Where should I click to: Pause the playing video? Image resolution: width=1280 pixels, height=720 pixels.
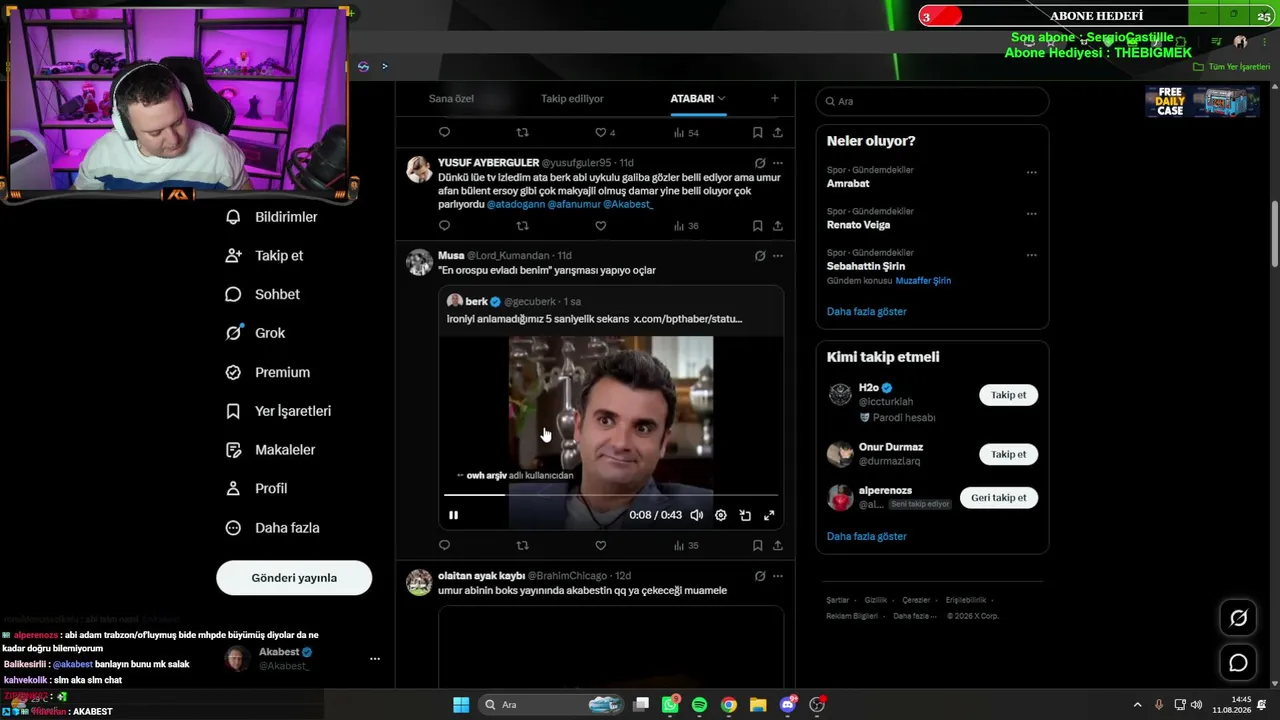click(x=453, y=515)
